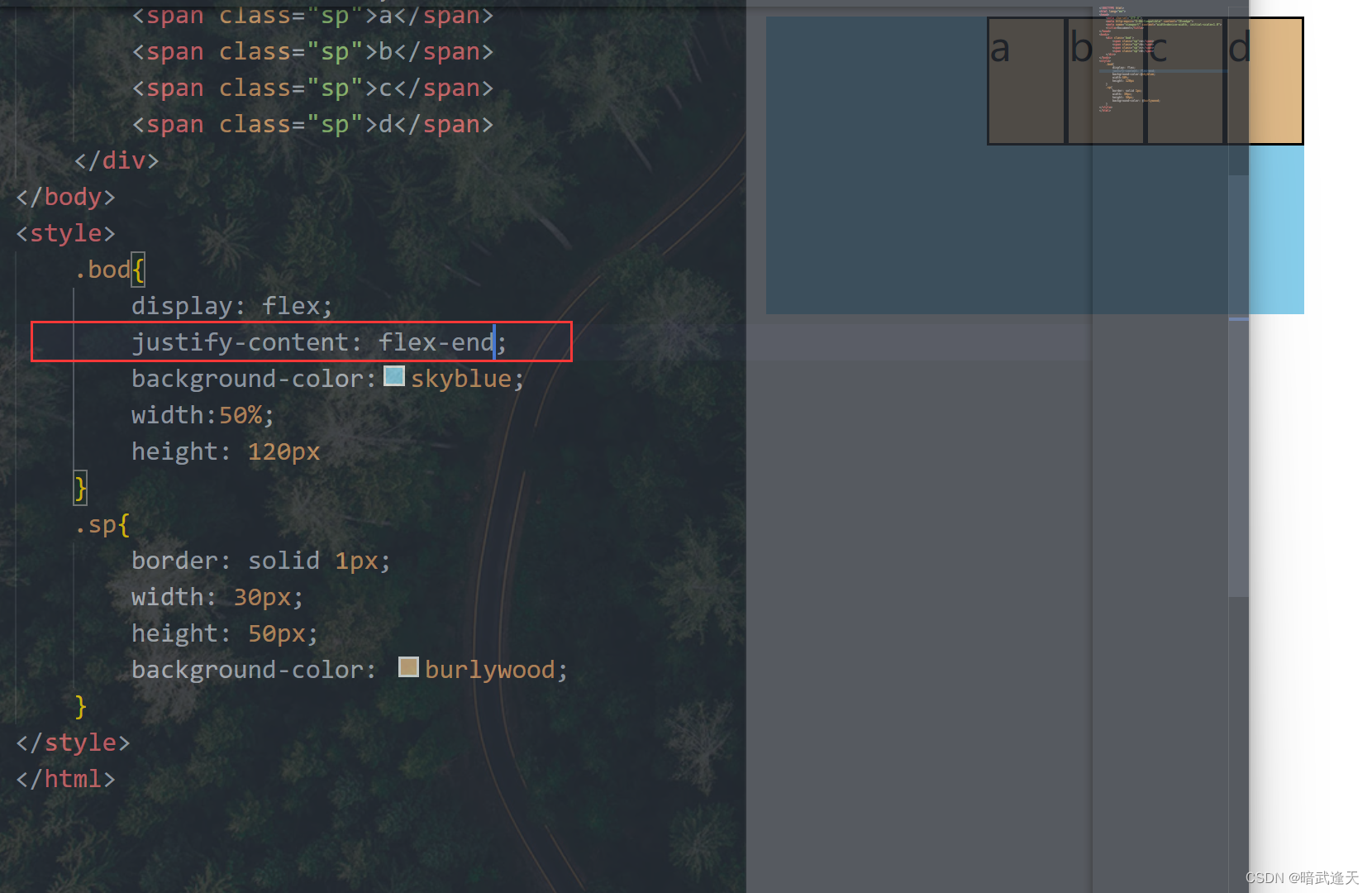Click the display: flex declaration
This screenshot has width=1372, height=893.
tap(232, 306)
